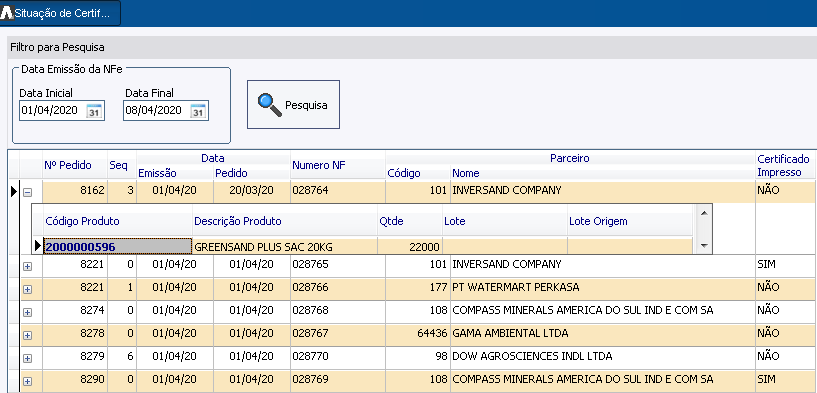Click the Data Final date field

coord(156,110)
